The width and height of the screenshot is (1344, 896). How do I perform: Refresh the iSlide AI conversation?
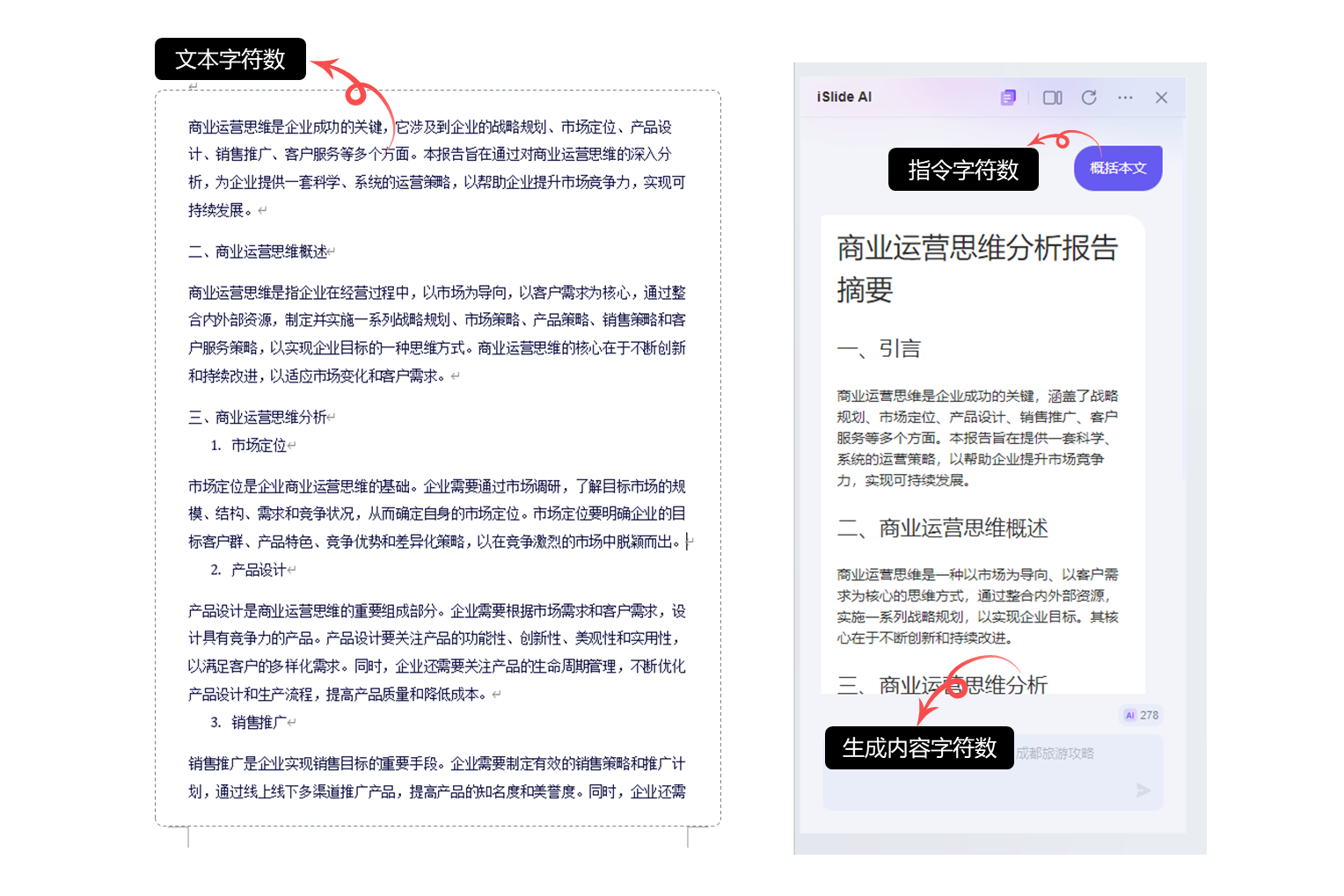tap(1089, 98)
